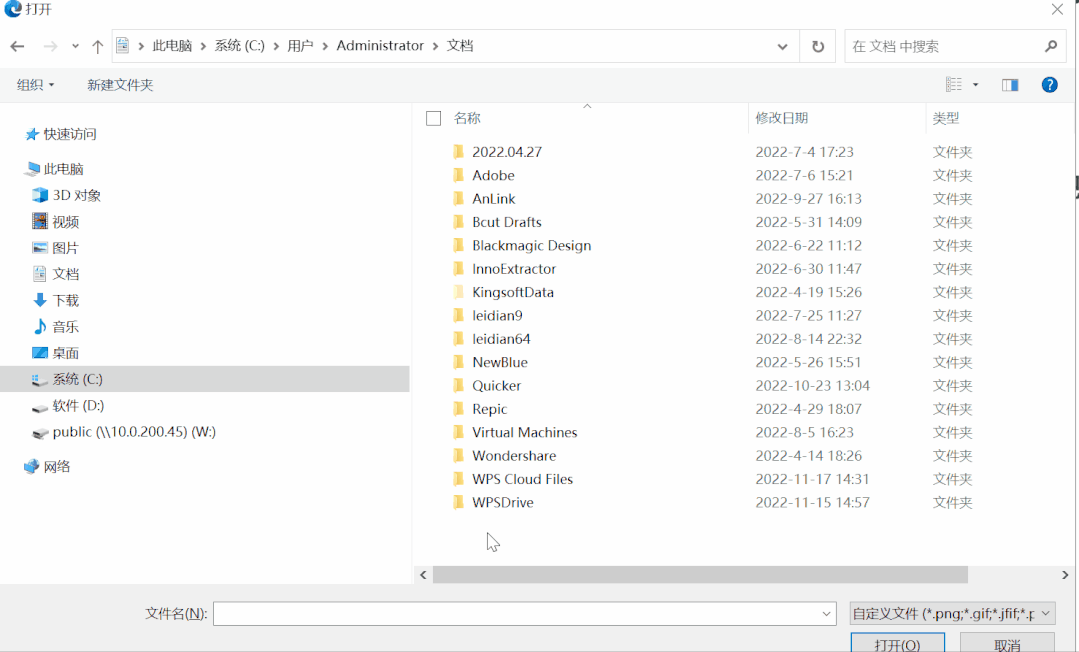The height and width of the screenshot is (652, 1079).
Task: Change view layout icon
Action: [x=954, y=84]
